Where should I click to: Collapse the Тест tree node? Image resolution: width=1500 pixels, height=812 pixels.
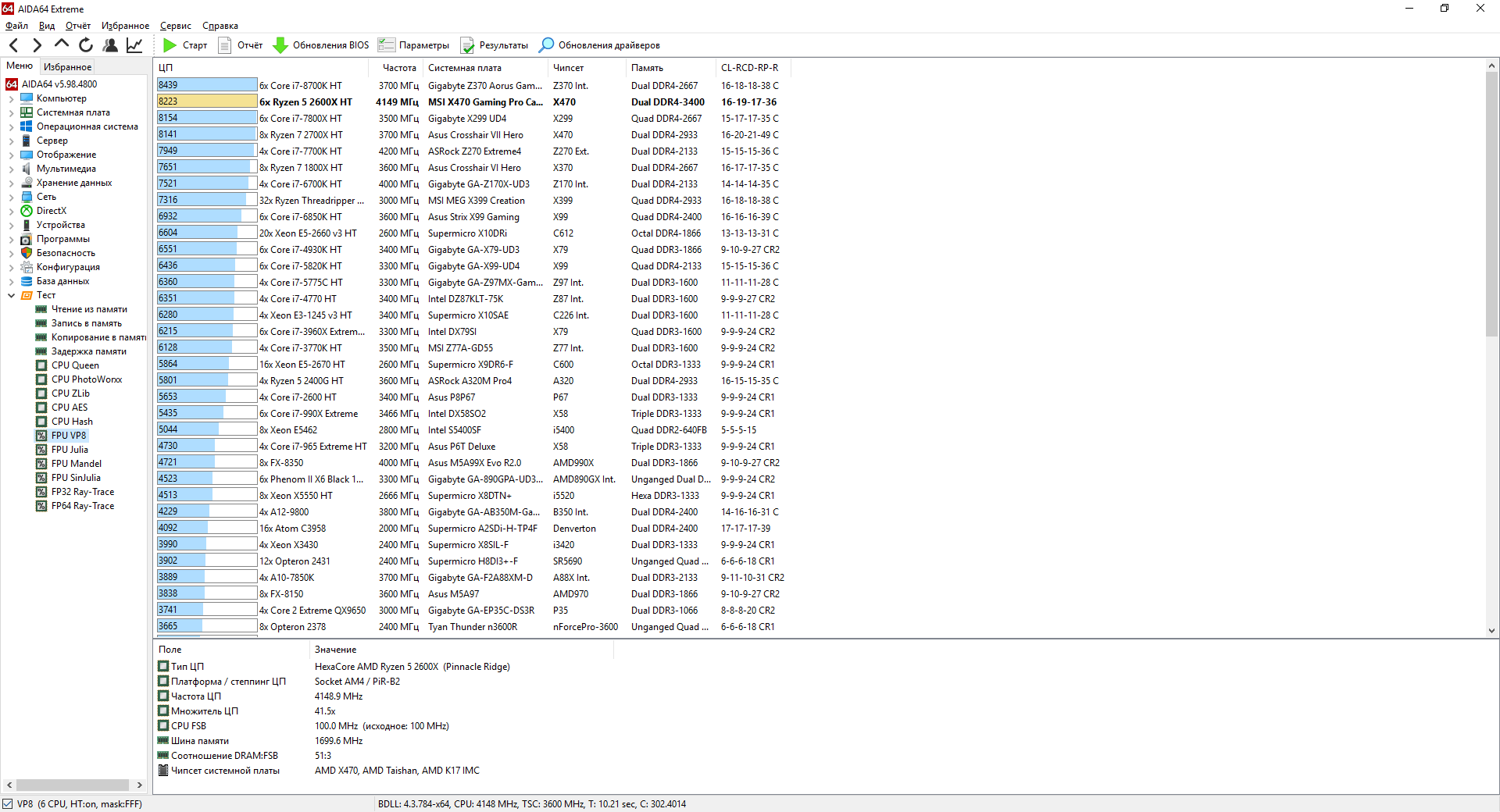click(x=11, y=295)
